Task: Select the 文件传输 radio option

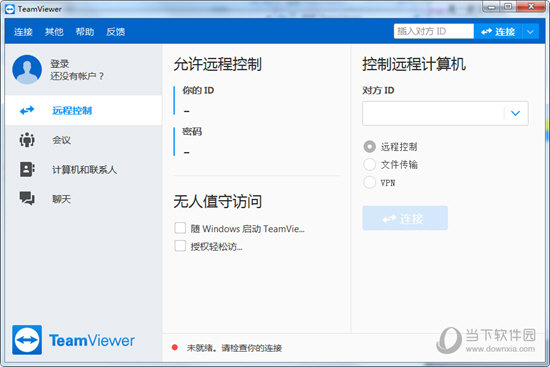Action: [x=370, y=165]
